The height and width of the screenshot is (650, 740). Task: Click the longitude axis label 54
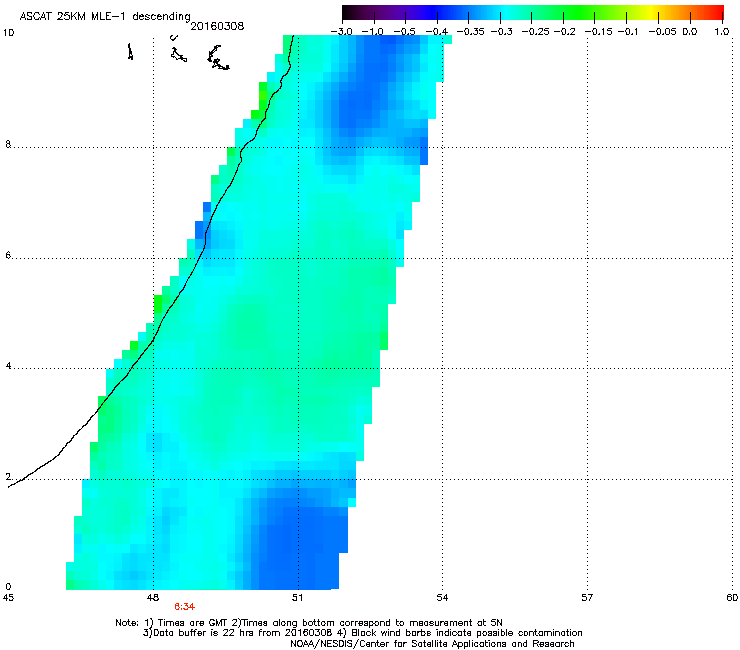[442, 598]
